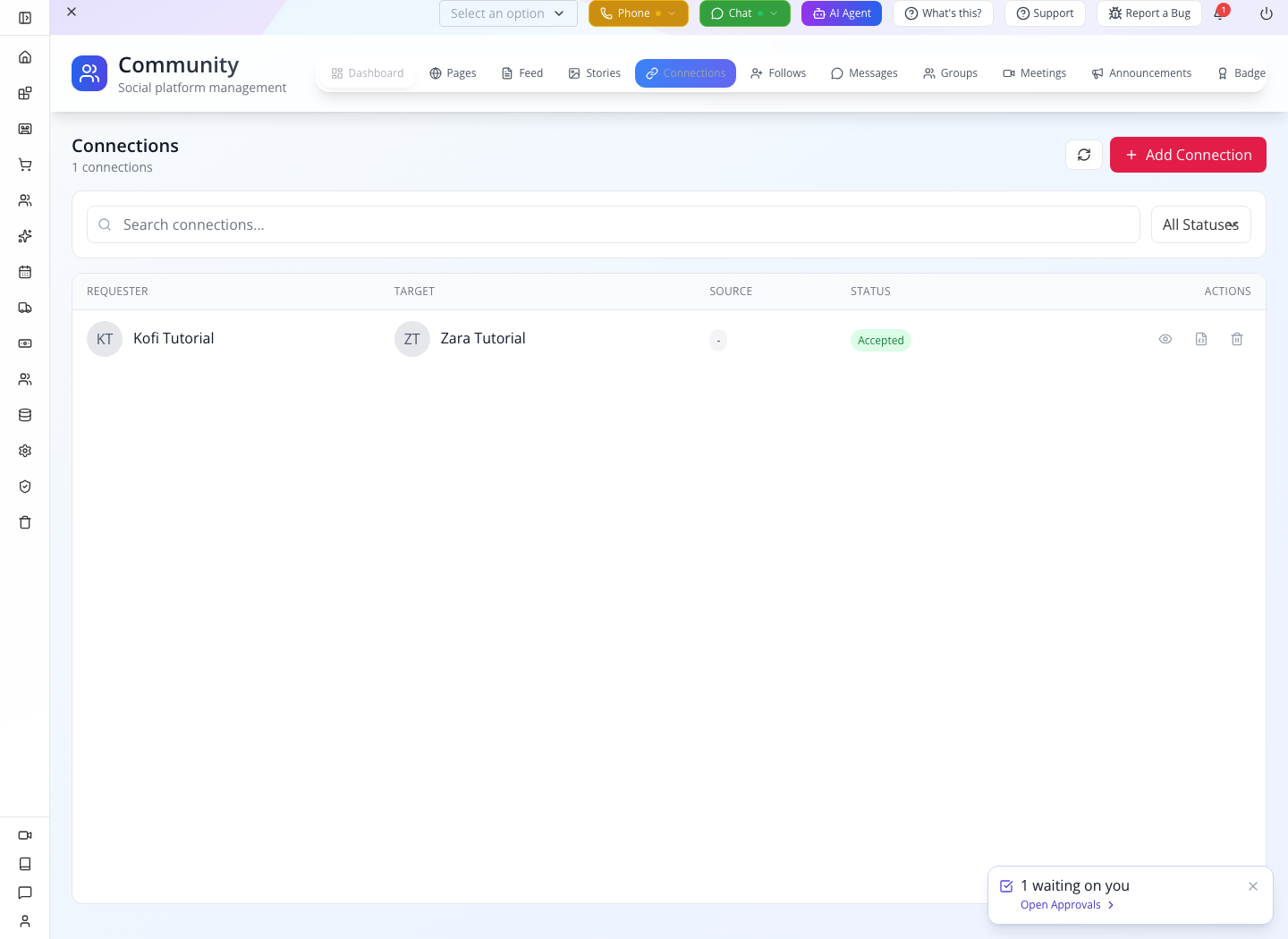Click the Add Connection button
The height and width of the screenshot is (939, 1288).
tap(1188, 155)
